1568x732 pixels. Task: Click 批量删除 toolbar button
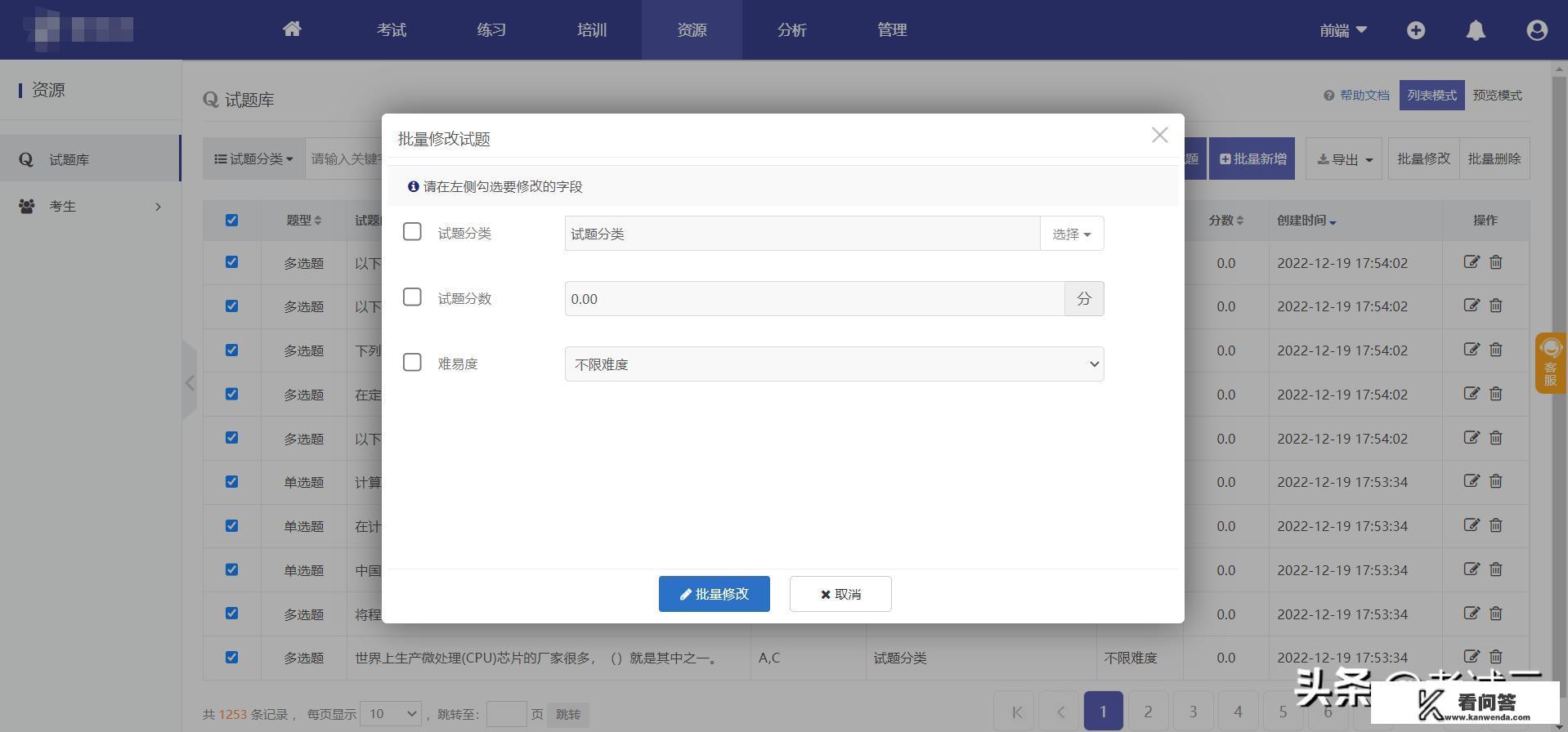pyautogui.click(x=1494, y=158)
